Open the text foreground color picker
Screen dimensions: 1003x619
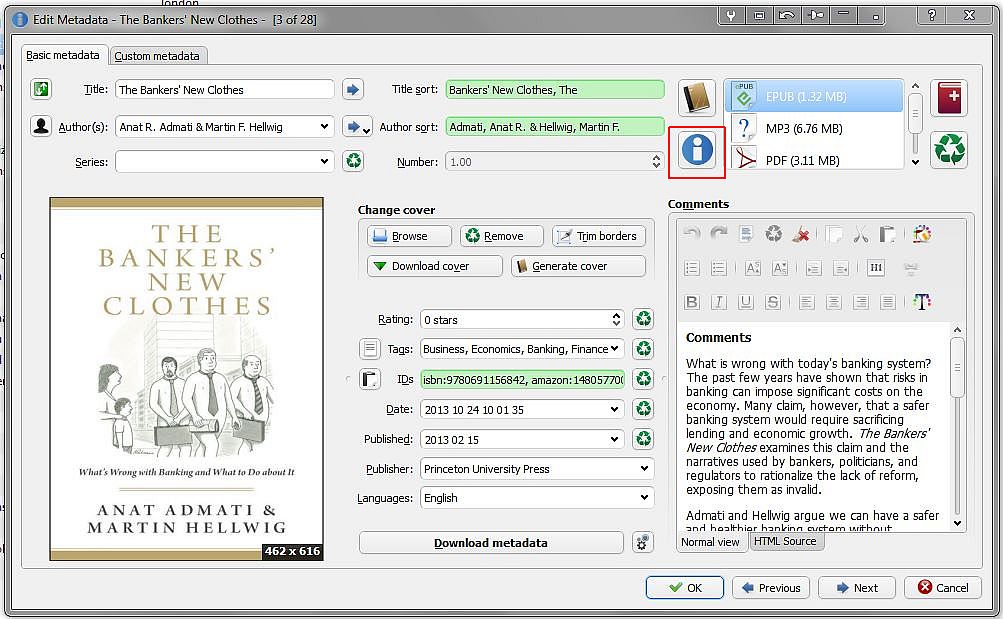click(922, 302)
